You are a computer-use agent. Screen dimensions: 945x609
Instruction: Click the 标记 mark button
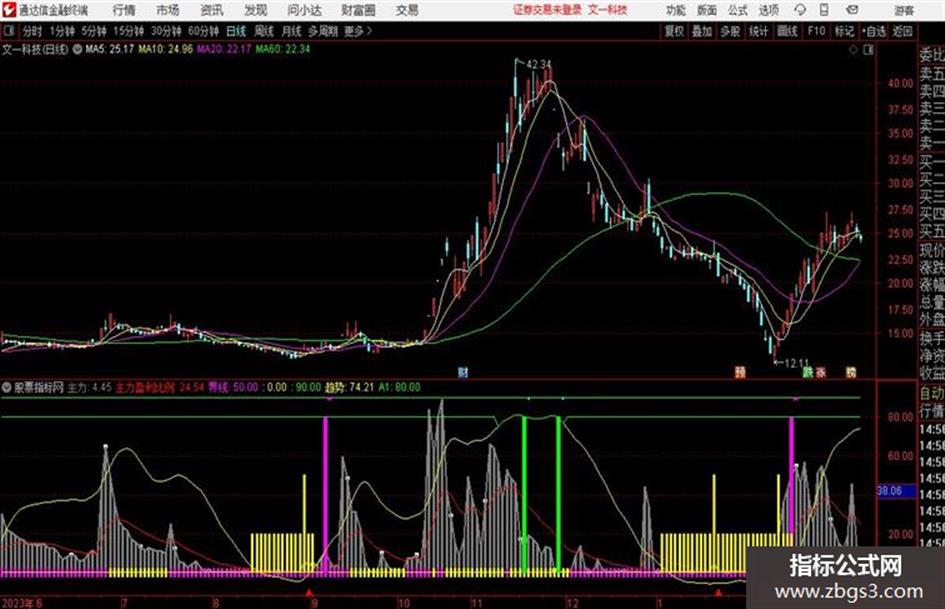pyautogui.click(x=844, y=31)
